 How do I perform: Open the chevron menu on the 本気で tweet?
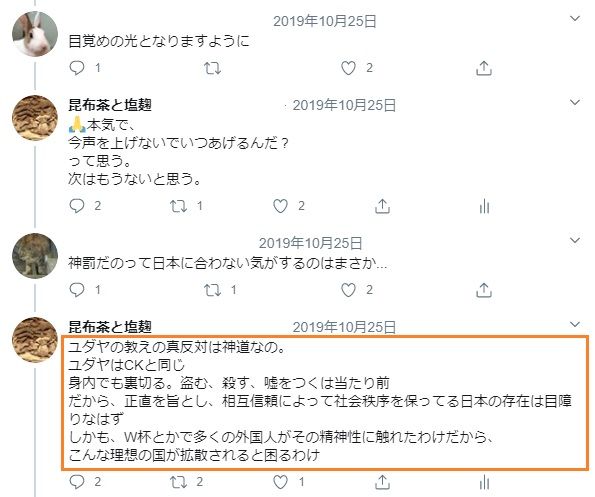[575, 102]
